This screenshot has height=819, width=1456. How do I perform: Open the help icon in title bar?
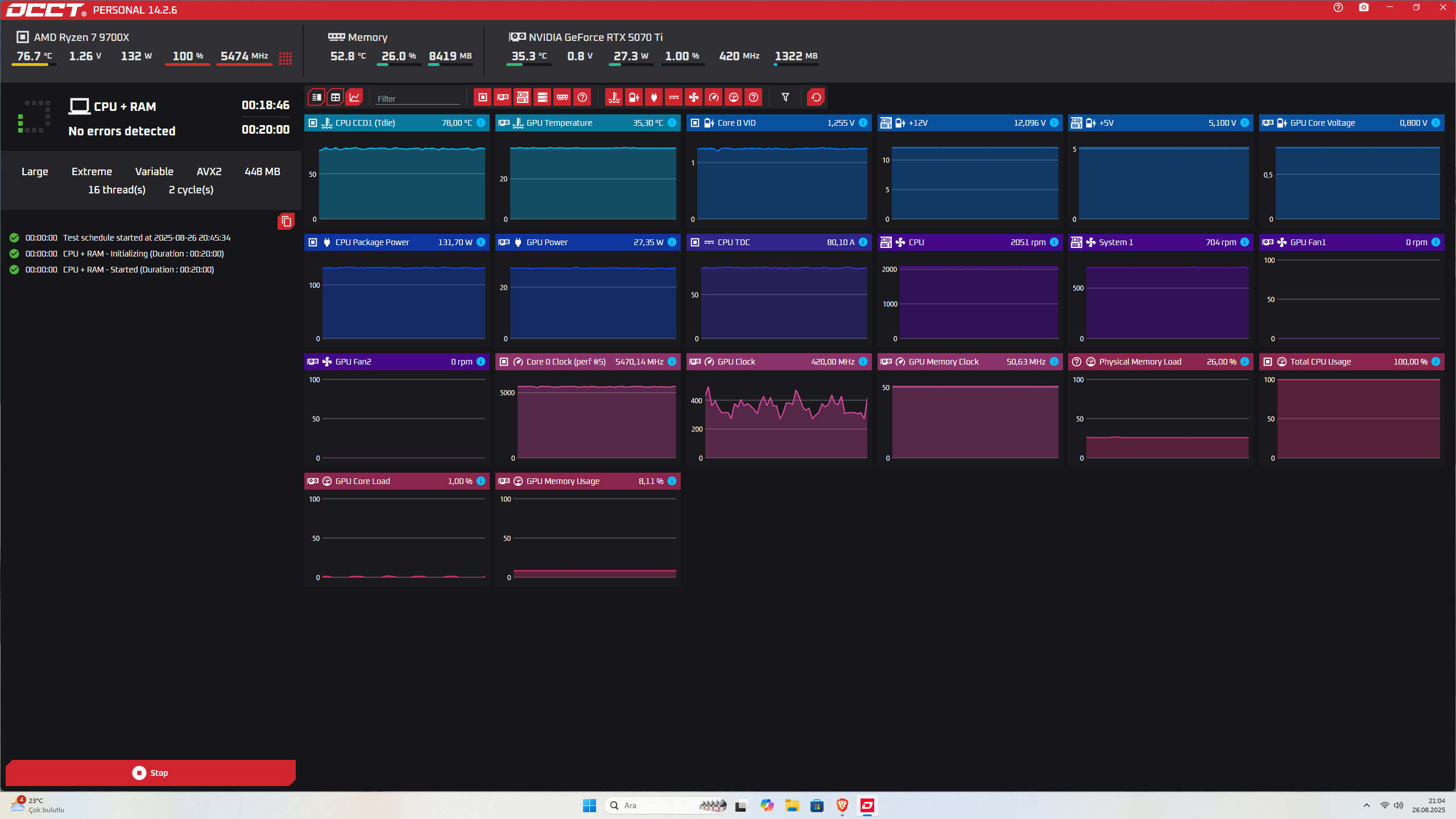click(x=1338, y=8)
